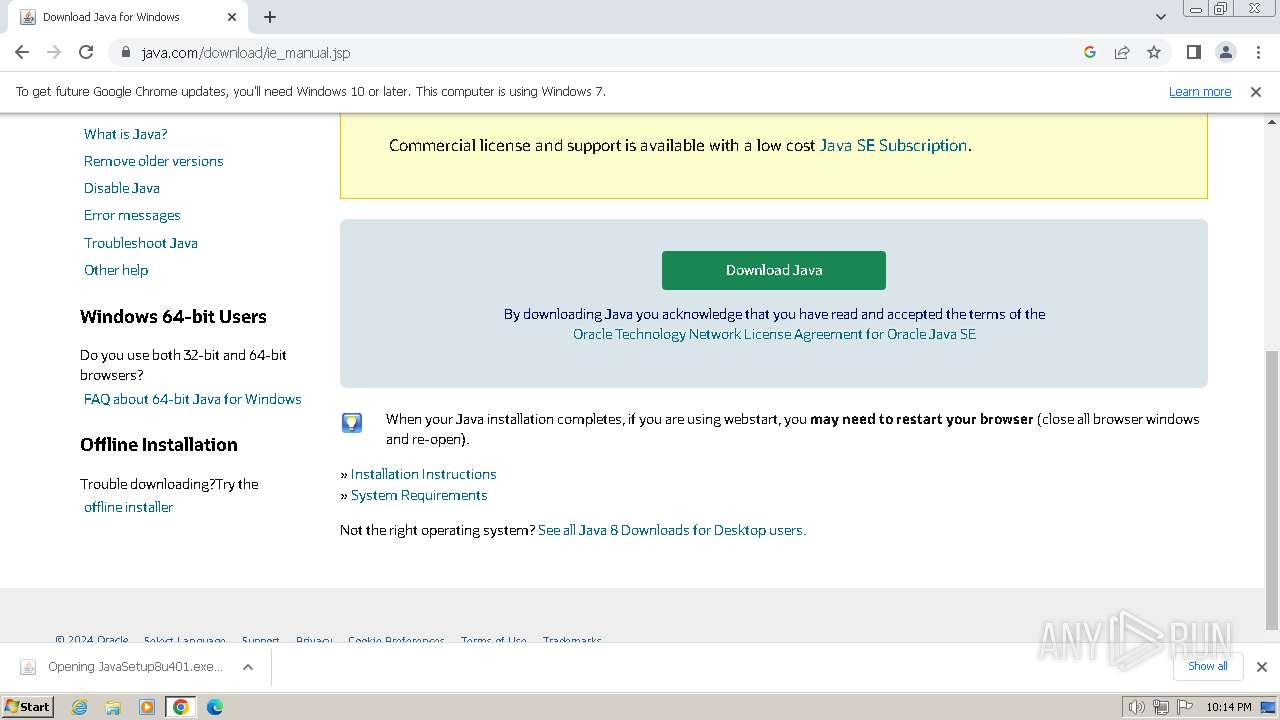Screen dimensions: 1280x720
Task: Open the tab search dropdown
Action: 1160,17
